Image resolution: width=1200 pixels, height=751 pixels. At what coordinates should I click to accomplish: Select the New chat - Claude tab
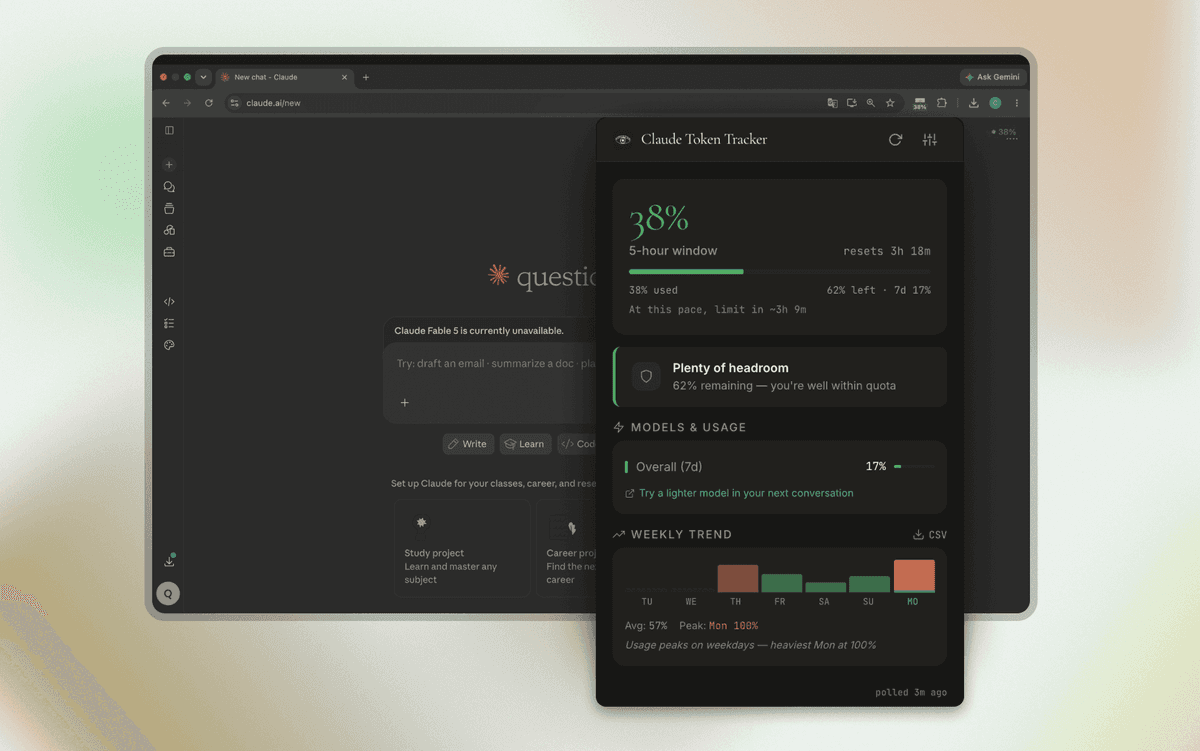click(x=284, y=77)
